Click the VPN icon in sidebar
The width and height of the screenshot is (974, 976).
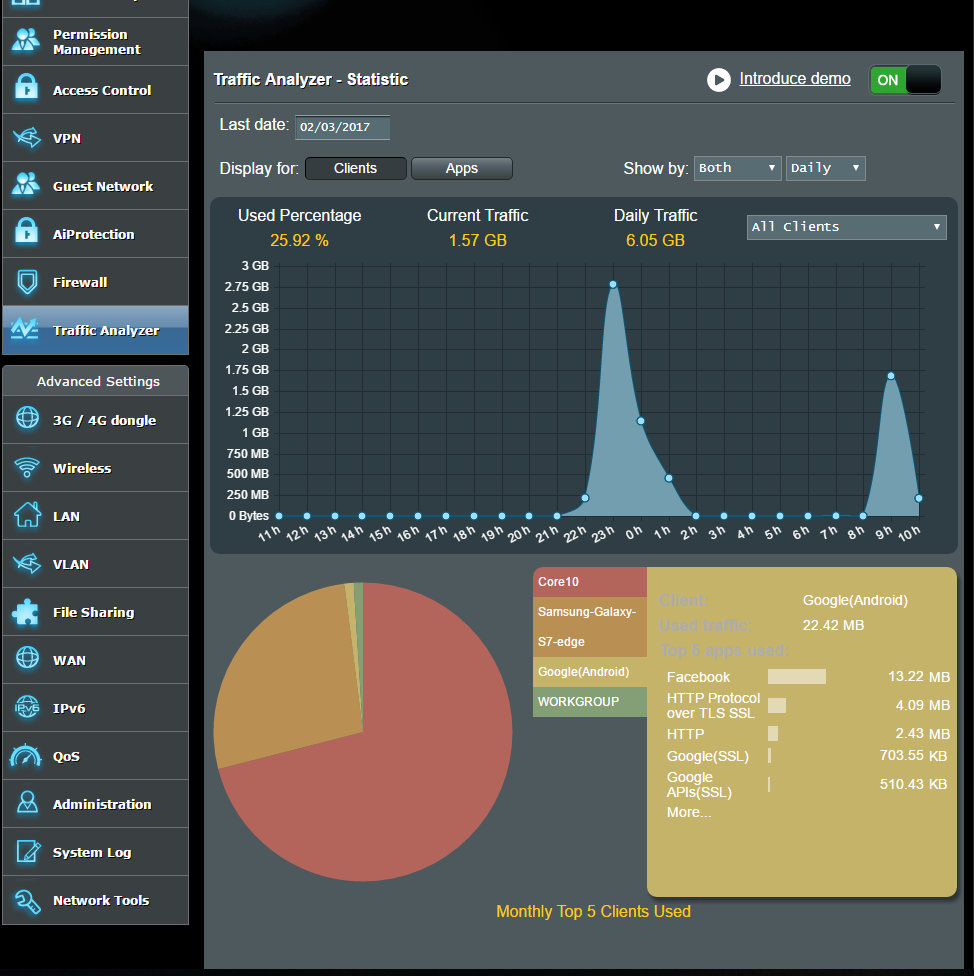(26, 138)
